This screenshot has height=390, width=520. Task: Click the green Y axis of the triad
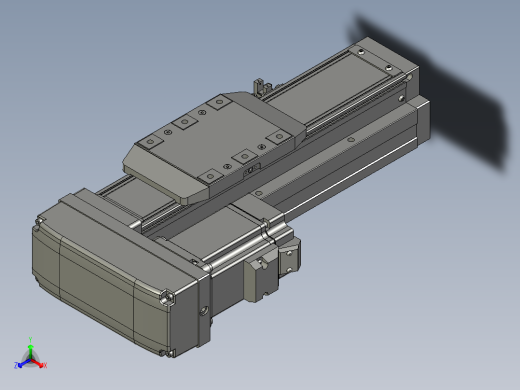pyautogui.click(x=30, y=349)
